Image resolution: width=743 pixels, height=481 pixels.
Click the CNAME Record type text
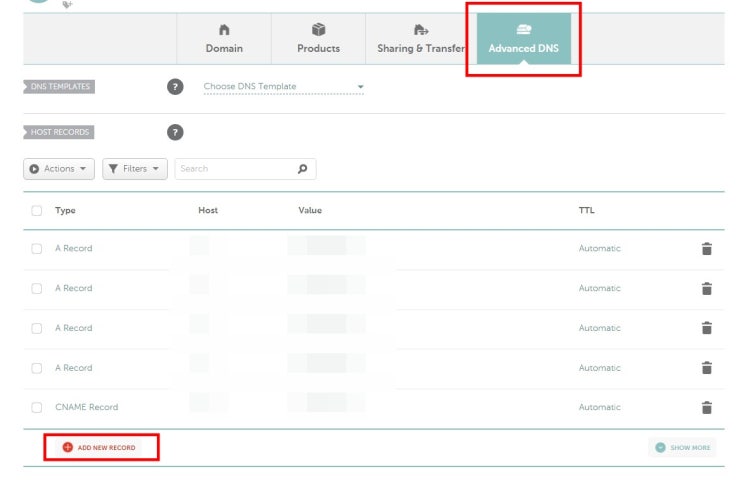(x=87, y=407)
